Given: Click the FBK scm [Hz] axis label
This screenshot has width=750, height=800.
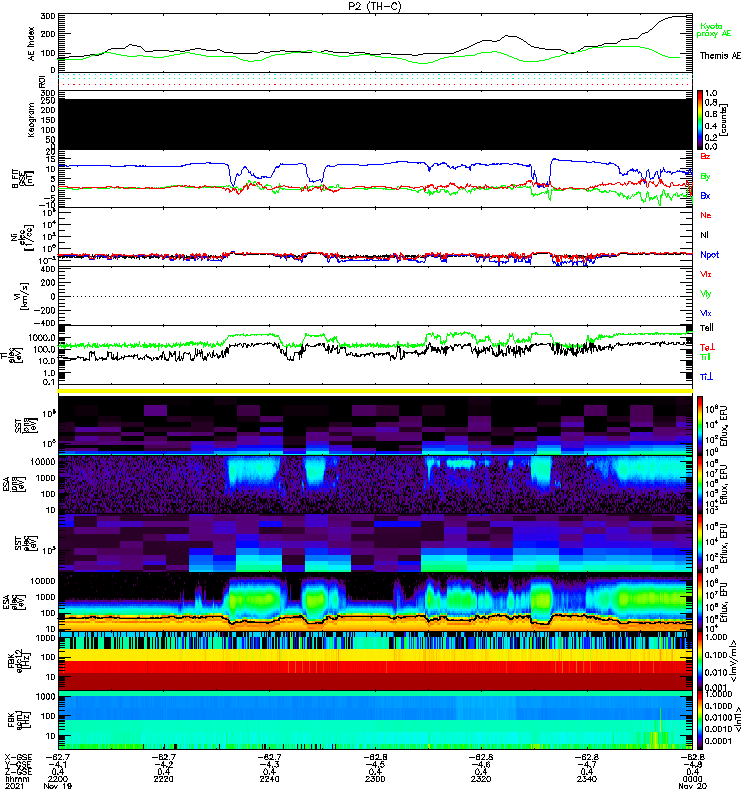Looking at the screenshot, I should pos(20,720).
